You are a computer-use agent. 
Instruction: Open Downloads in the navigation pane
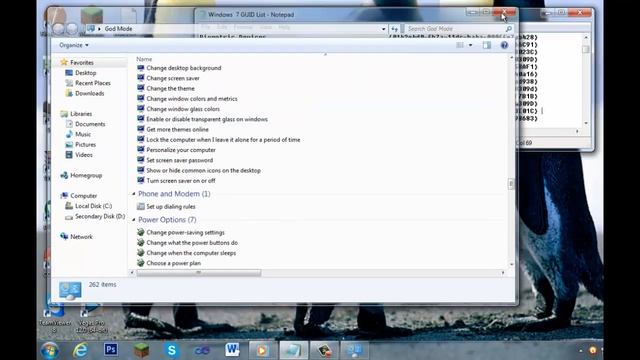[89, 93]
